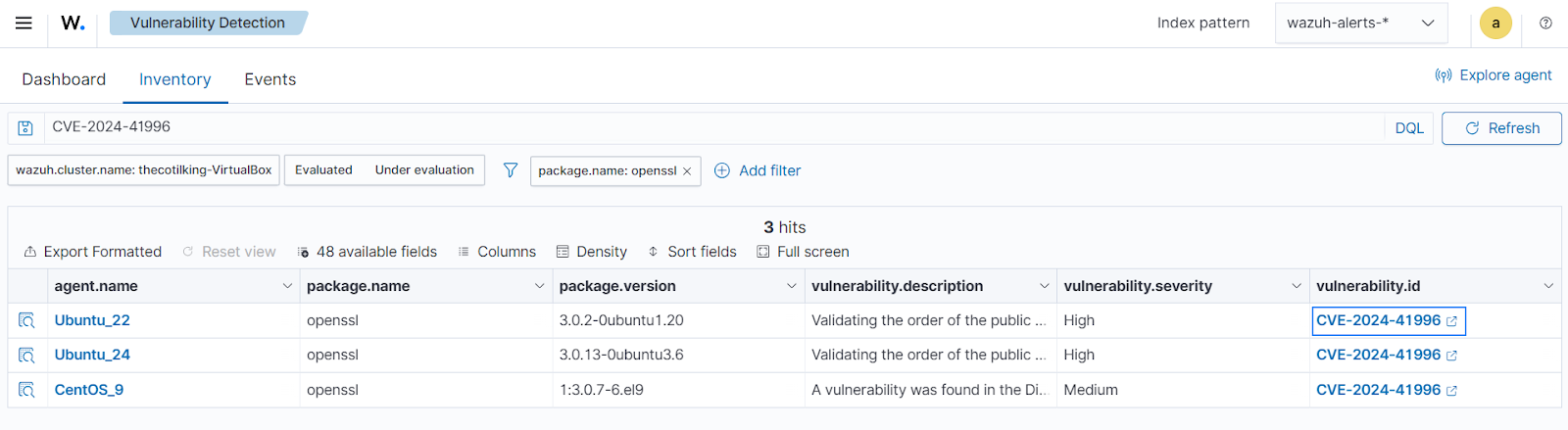Image resolution: width=1568 pixels, height=430 pixels.
Task: Click Reset view
Action: click(x=229, y=252)
